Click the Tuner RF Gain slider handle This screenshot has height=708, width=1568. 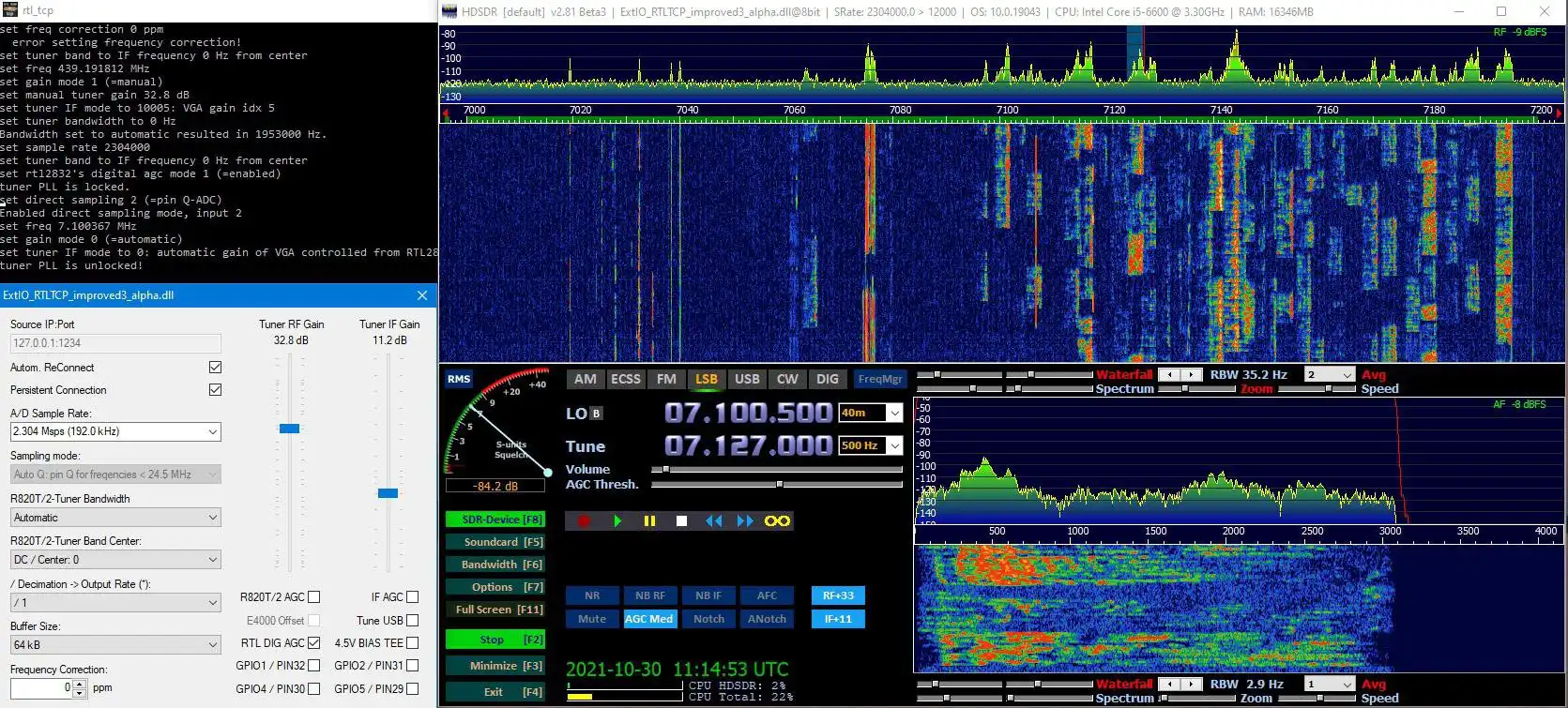290,429
